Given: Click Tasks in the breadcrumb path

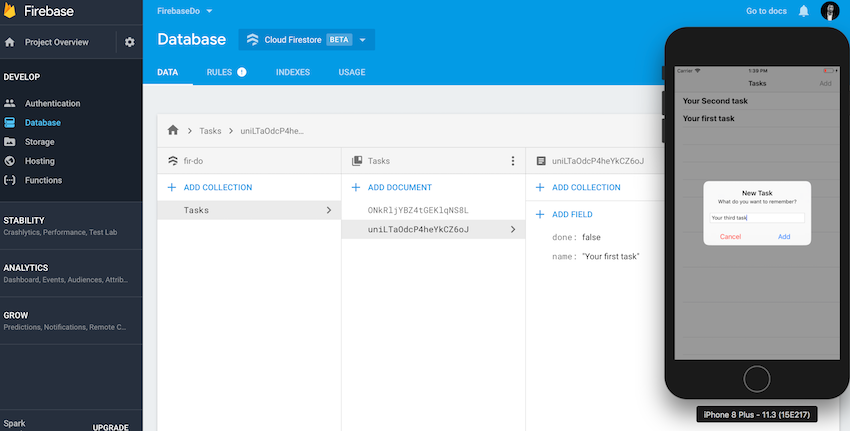Looking at the screenshot, I should (x=210, y=131).
